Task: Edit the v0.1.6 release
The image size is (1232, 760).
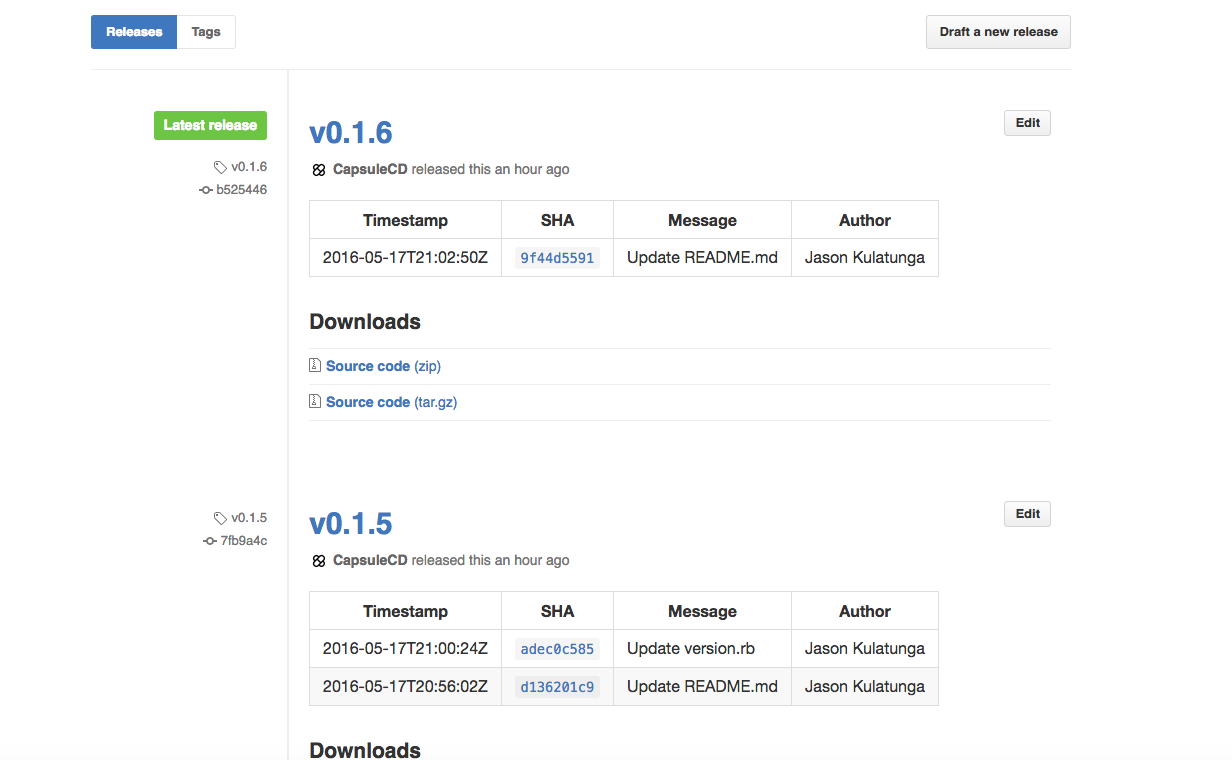Action: tap(1027, 123)
